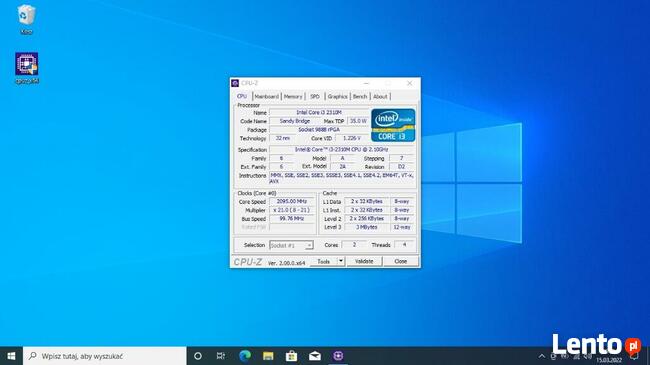This screenshot has width=650, height=365.
Task: Click the Level 2 value 2 x 256 KBytes
Action: (366, 219)
